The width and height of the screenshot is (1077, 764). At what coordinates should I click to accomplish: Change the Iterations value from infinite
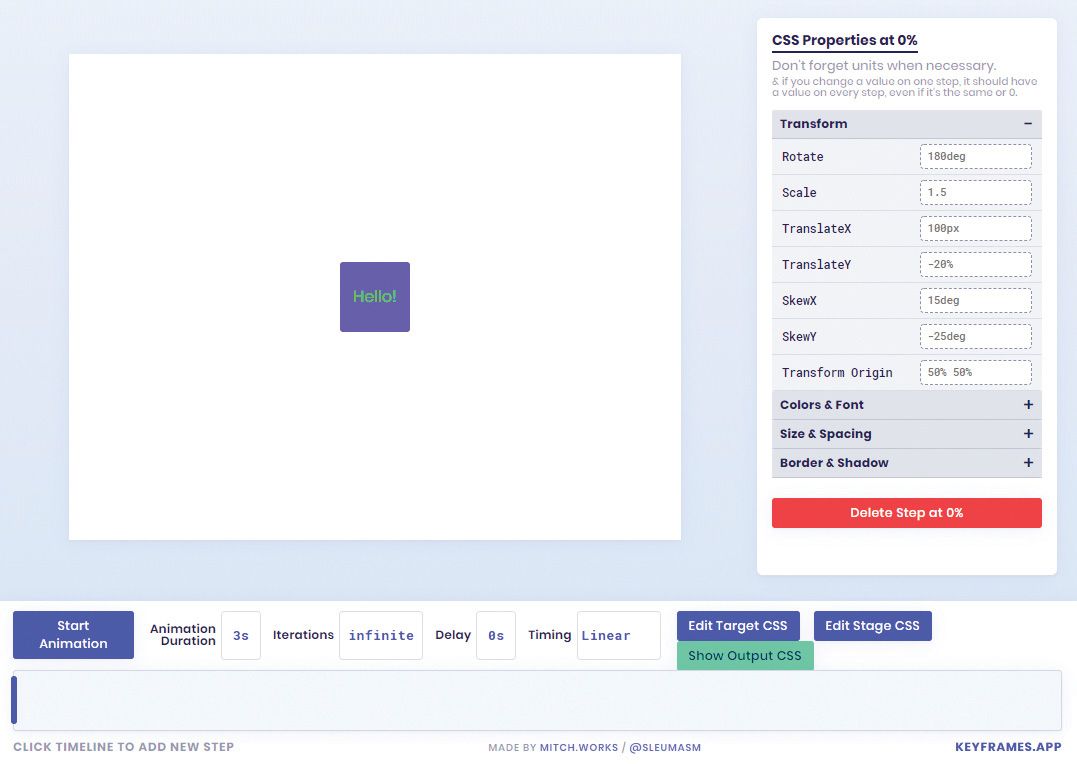tap(380, 635)
